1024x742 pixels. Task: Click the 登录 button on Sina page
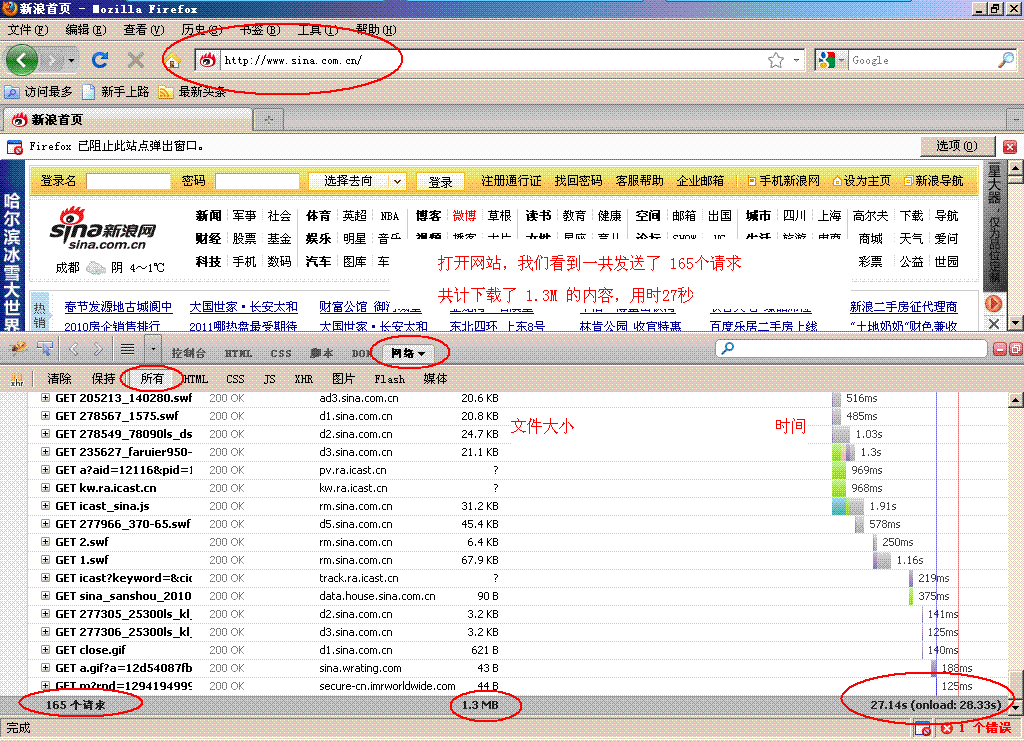(440, 182)
